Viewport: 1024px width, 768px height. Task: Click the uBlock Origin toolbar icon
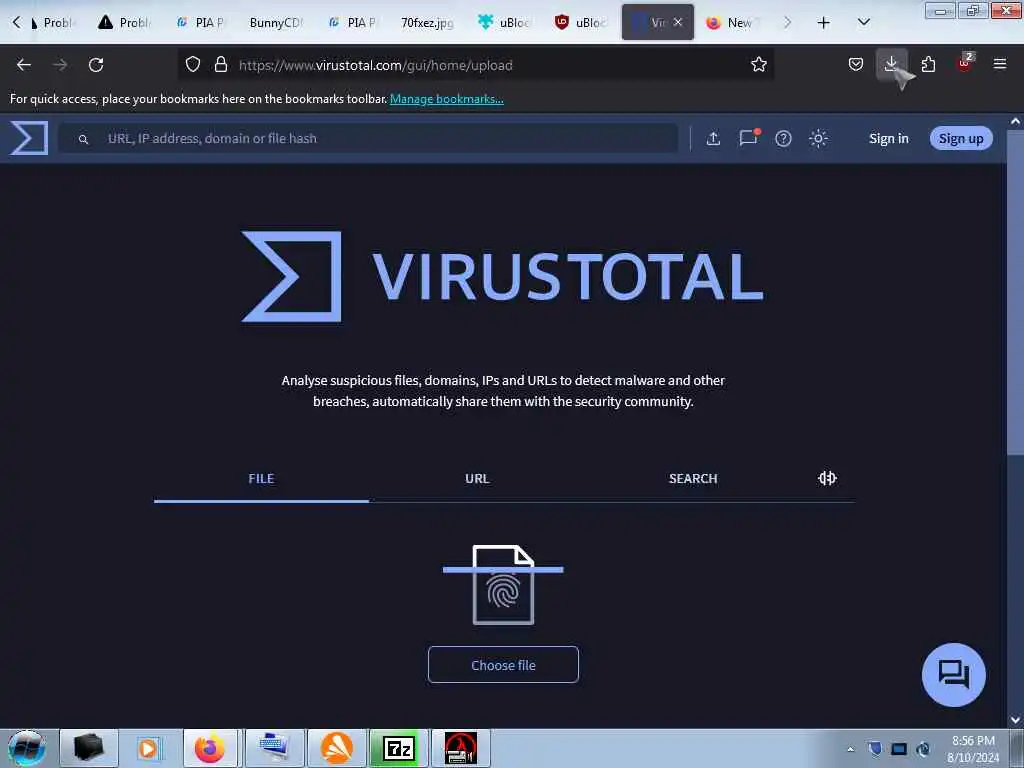click(964, 63)
